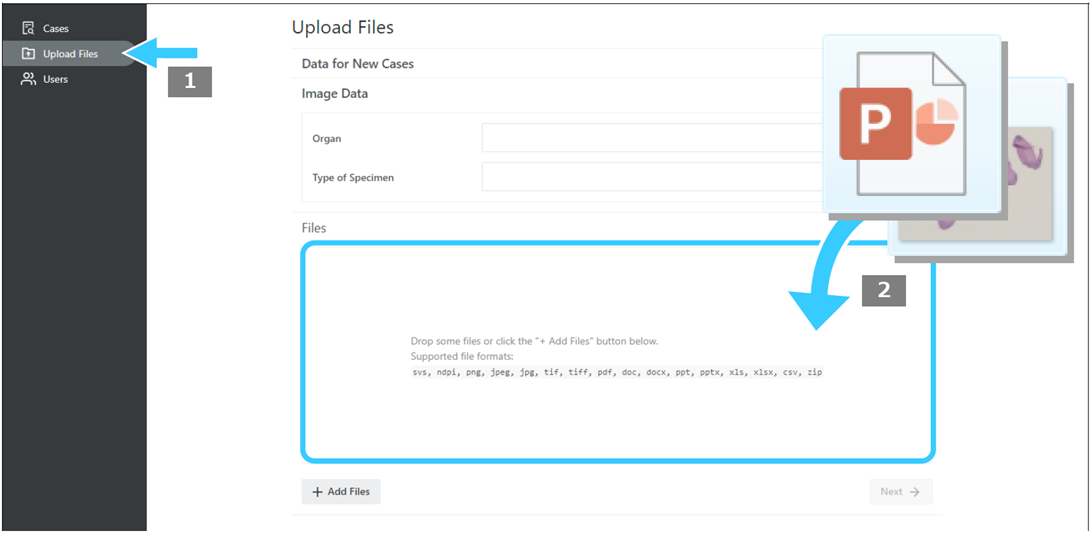The height and width of the screenshot is (535, 1092).
Task: Click the Upload Files page title
Action: [x=343, y=28]
